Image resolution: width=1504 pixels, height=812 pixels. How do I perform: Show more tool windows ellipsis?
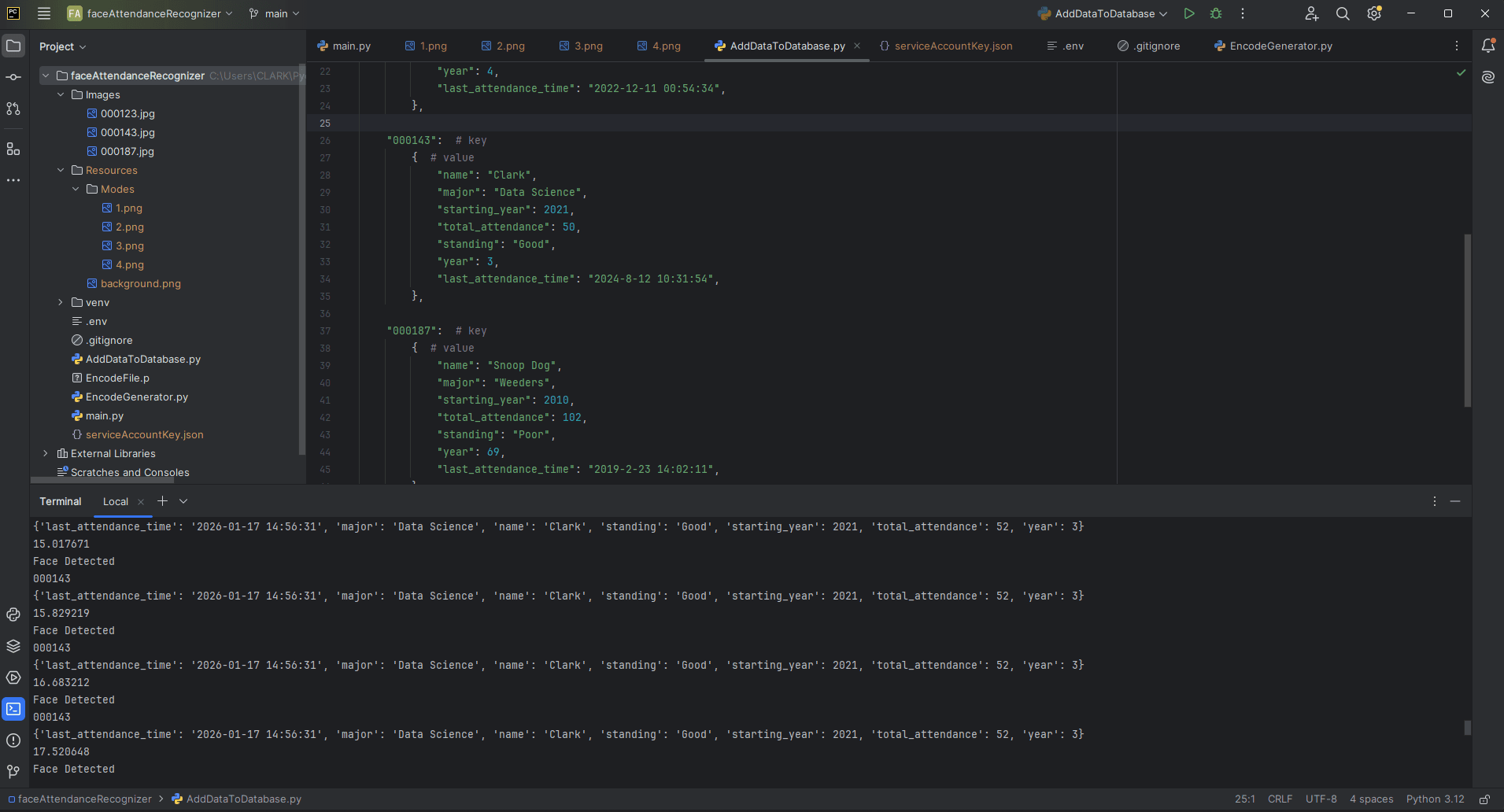click(13, 180)
